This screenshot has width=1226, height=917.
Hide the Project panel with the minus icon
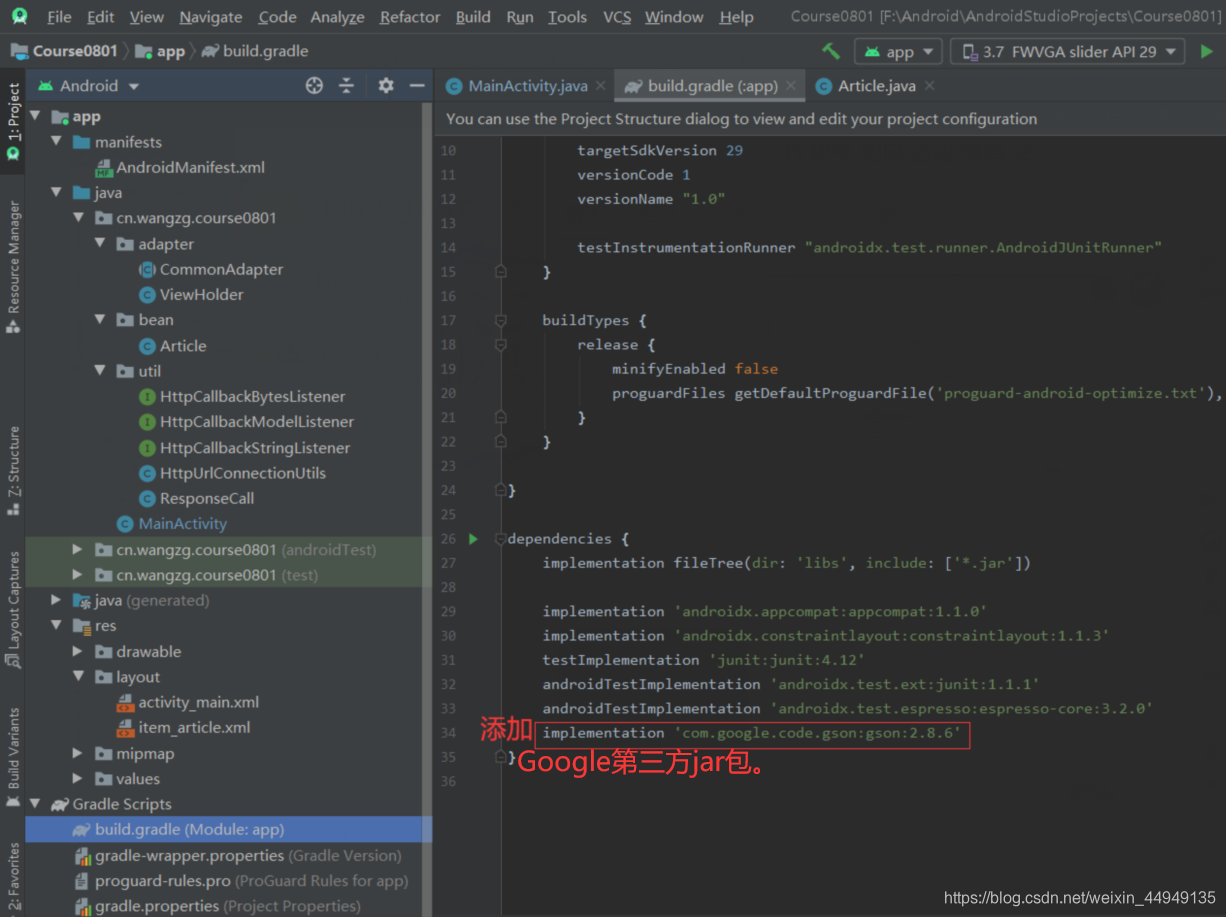417,86
